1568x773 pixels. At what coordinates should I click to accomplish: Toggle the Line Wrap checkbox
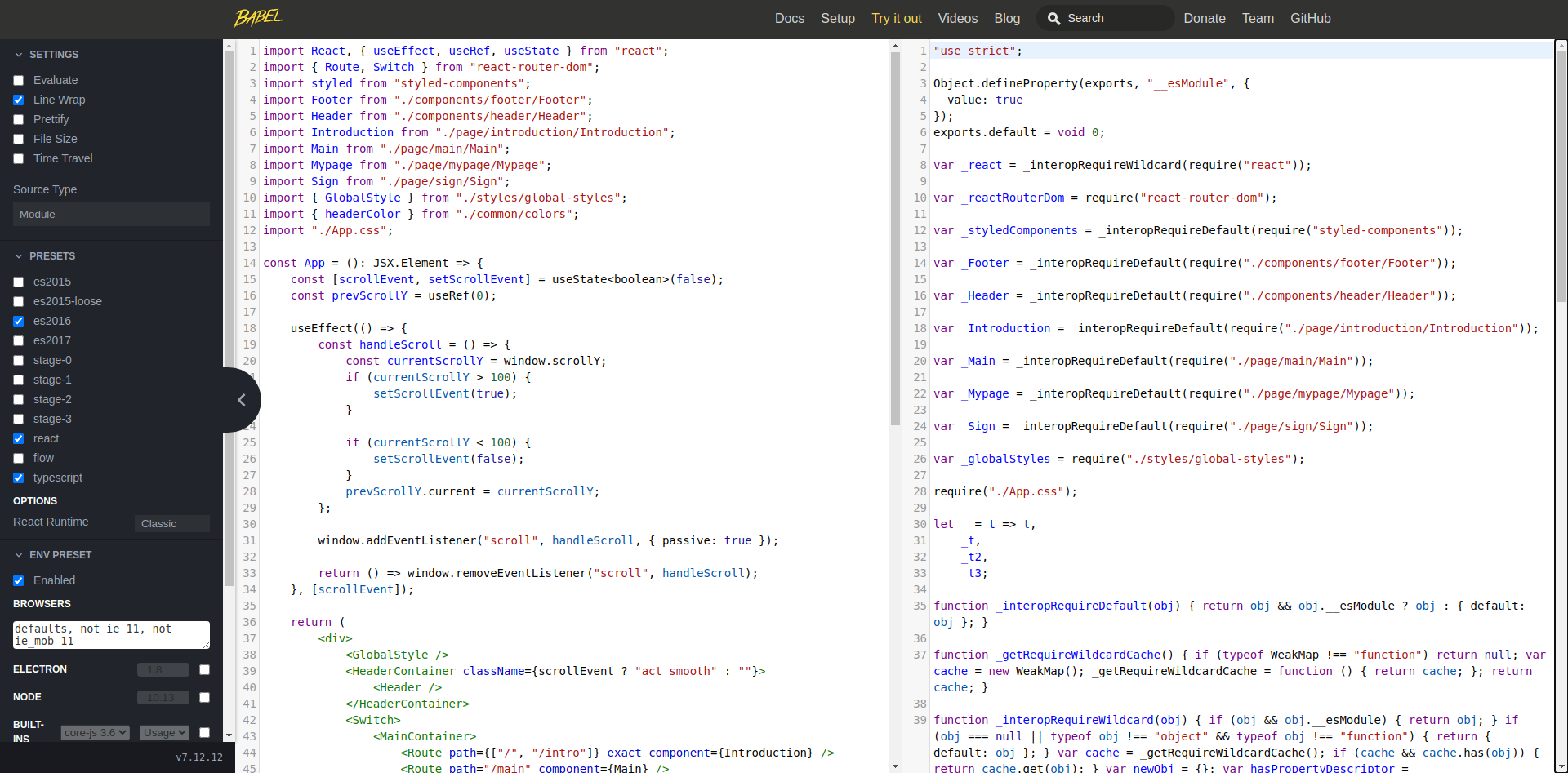(19, 100)
